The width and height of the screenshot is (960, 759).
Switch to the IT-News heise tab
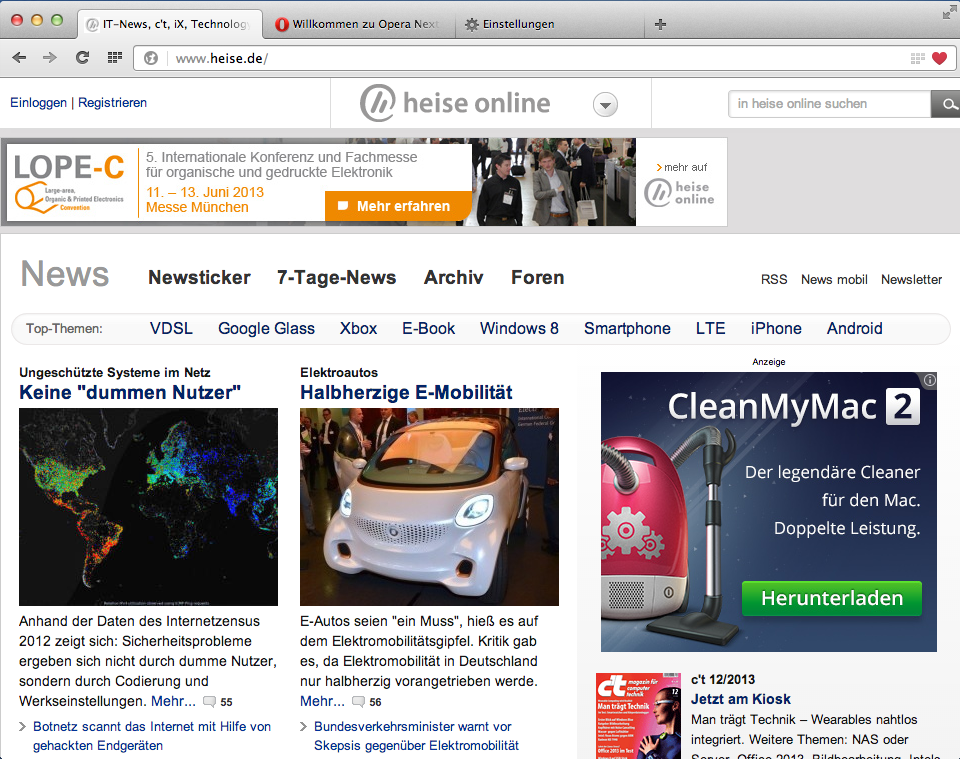170,24
